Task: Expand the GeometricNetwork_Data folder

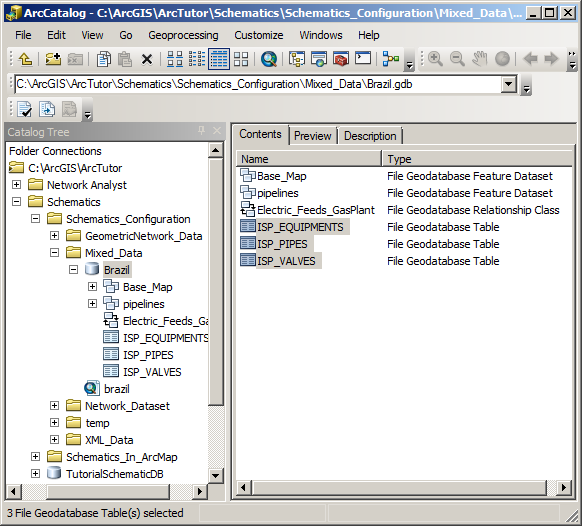Action: (54, 236)
